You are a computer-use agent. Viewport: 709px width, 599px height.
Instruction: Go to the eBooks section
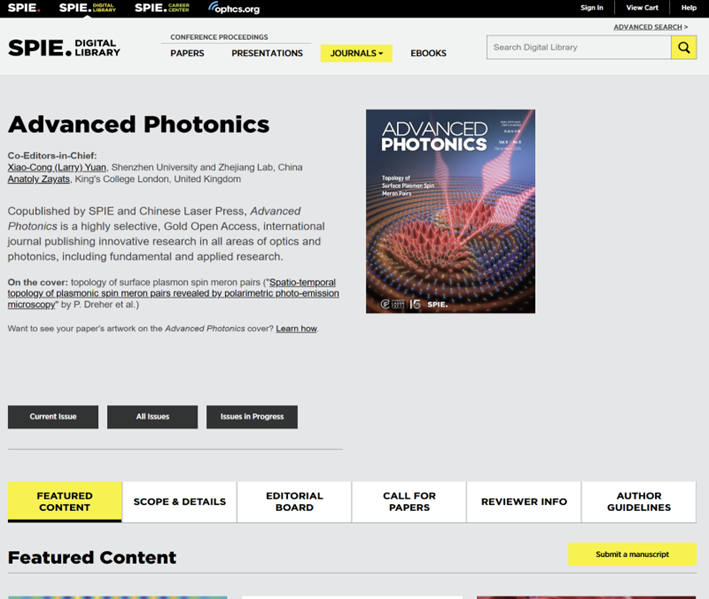[428, 53]
